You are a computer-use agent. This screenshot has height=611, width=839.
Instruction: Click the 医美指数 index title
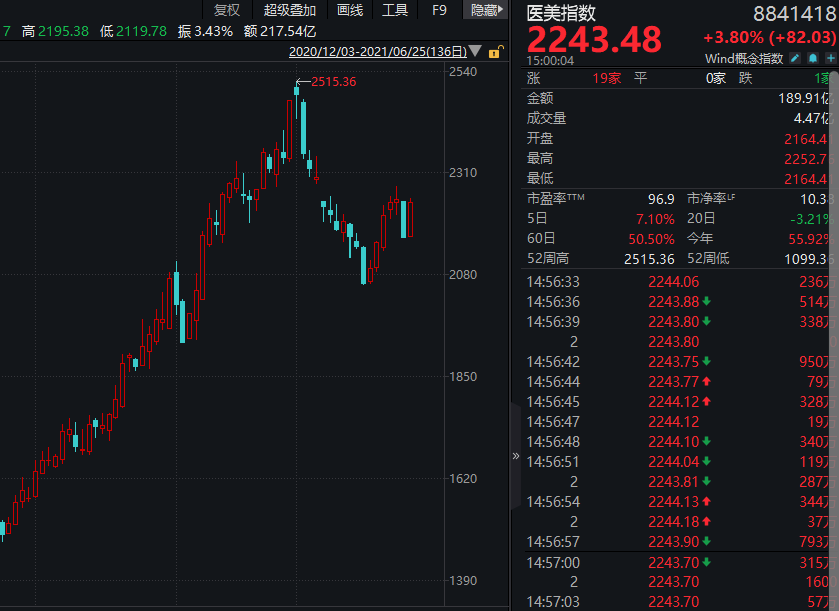(x=561, y=13)
